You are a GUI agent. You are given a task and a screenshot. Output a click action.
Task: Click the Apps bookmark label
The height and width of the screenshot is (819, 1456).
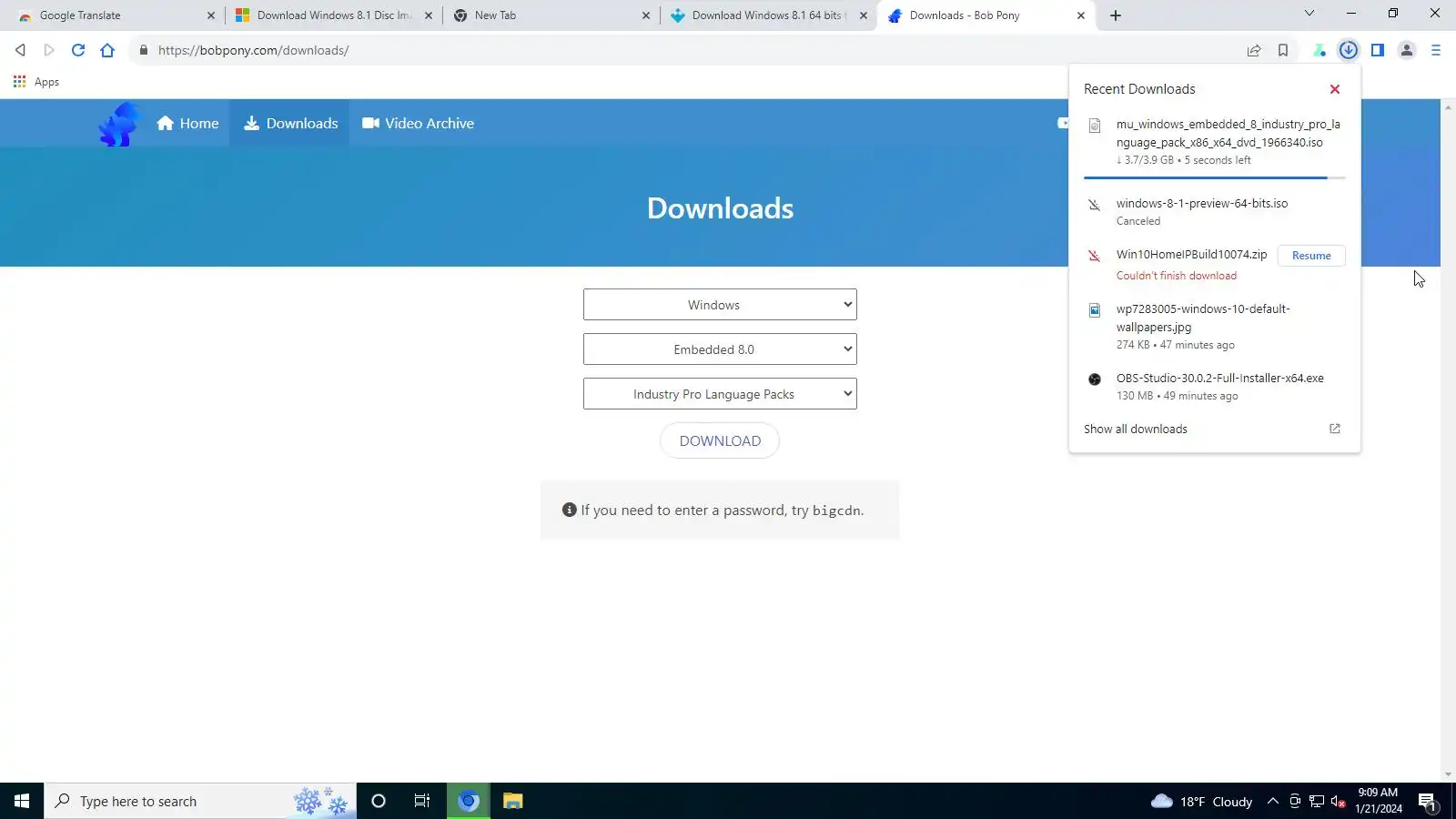pos(46,82)
